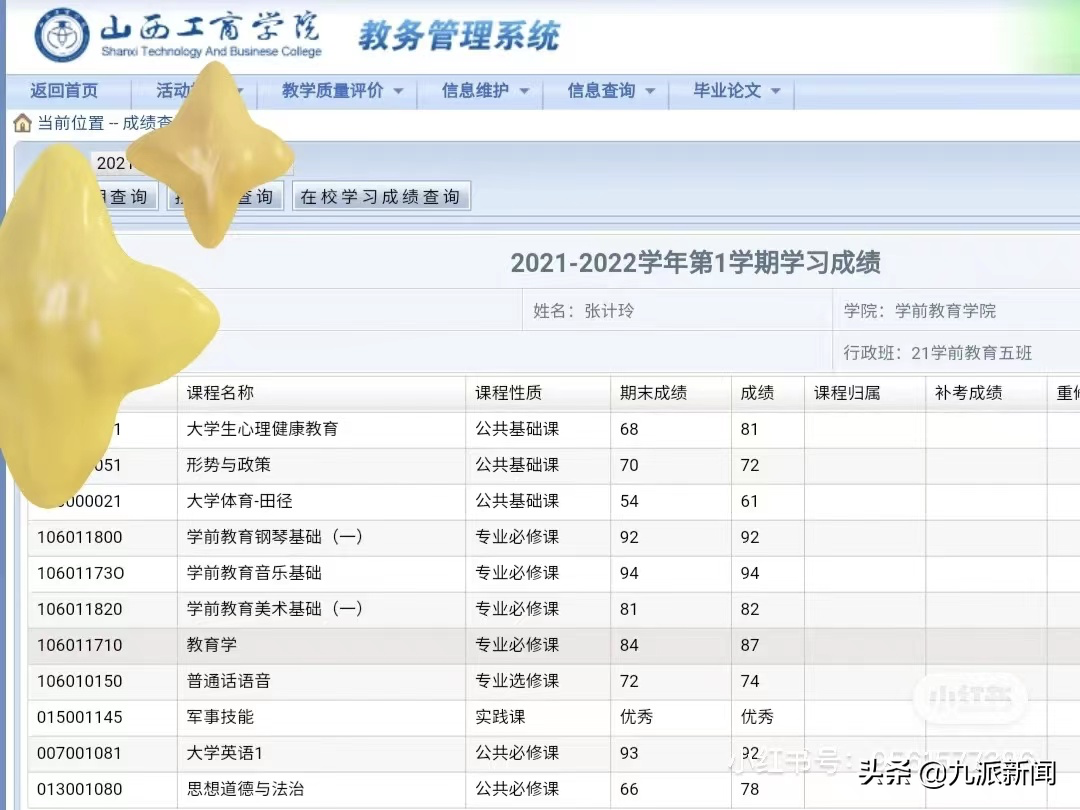This screenshot has width=1080, height=810.
Task: Select the 学前教育音乐基础 course name
Action: click(254, 573)
